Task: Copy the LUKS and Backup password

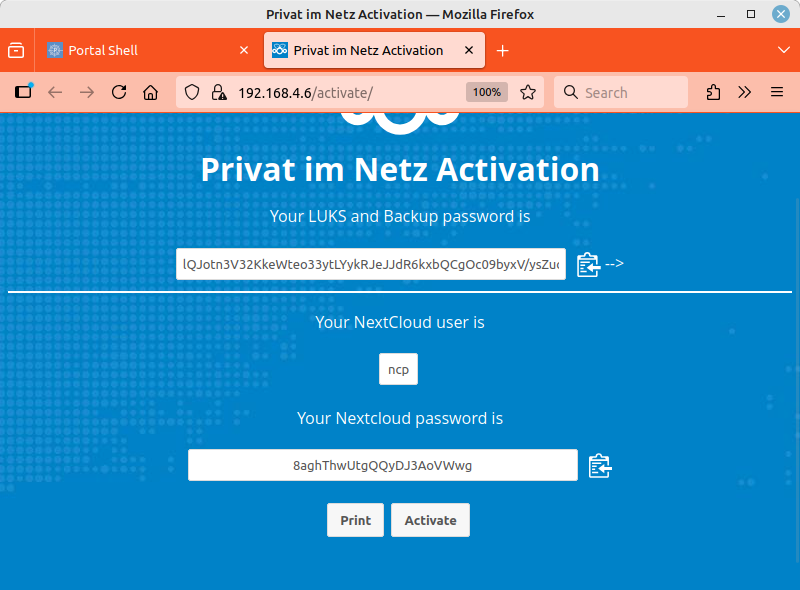Action: coord(588,265)
